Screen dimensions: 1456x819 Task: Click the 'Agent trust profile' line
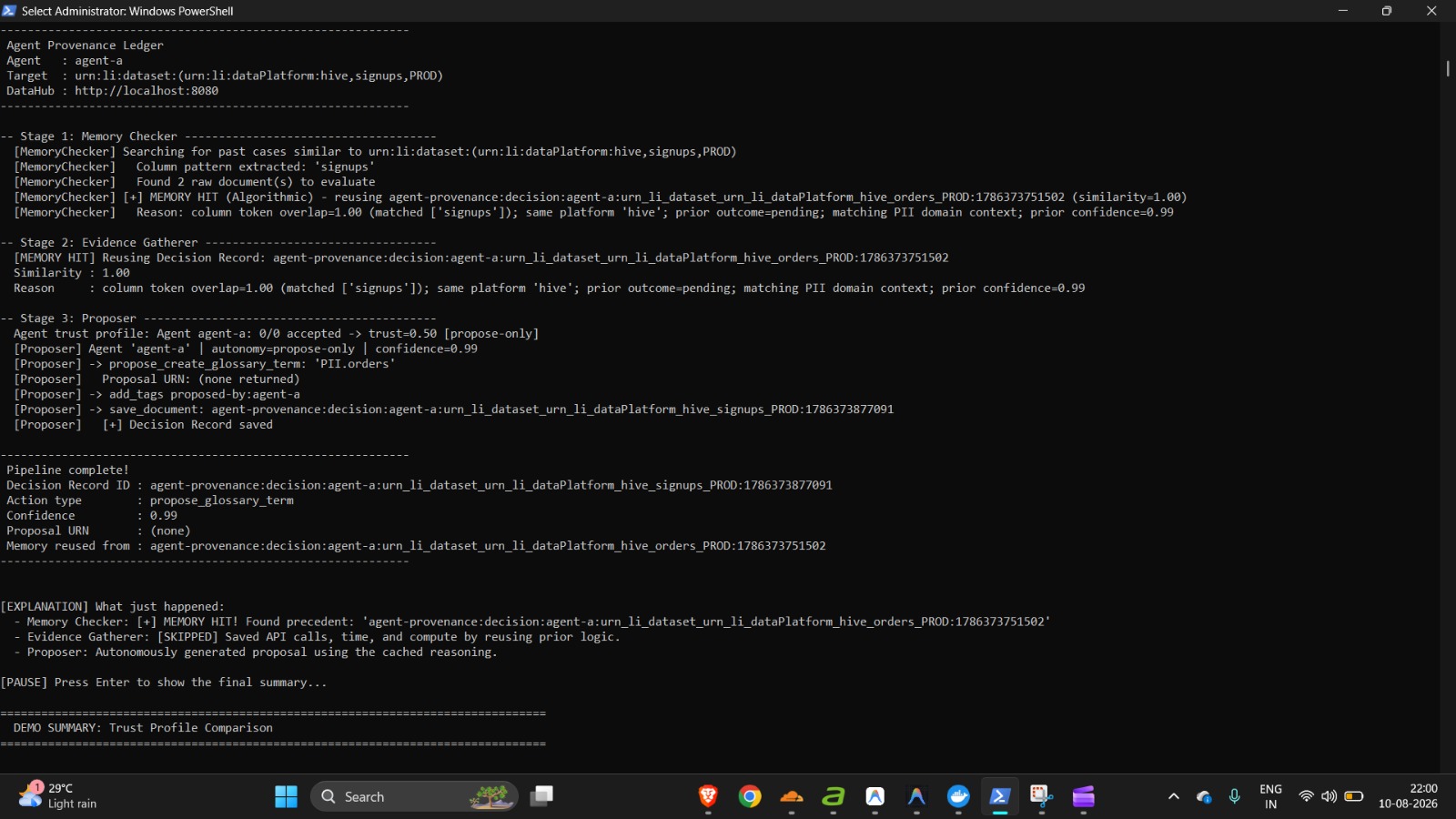(x=277, y=334)
